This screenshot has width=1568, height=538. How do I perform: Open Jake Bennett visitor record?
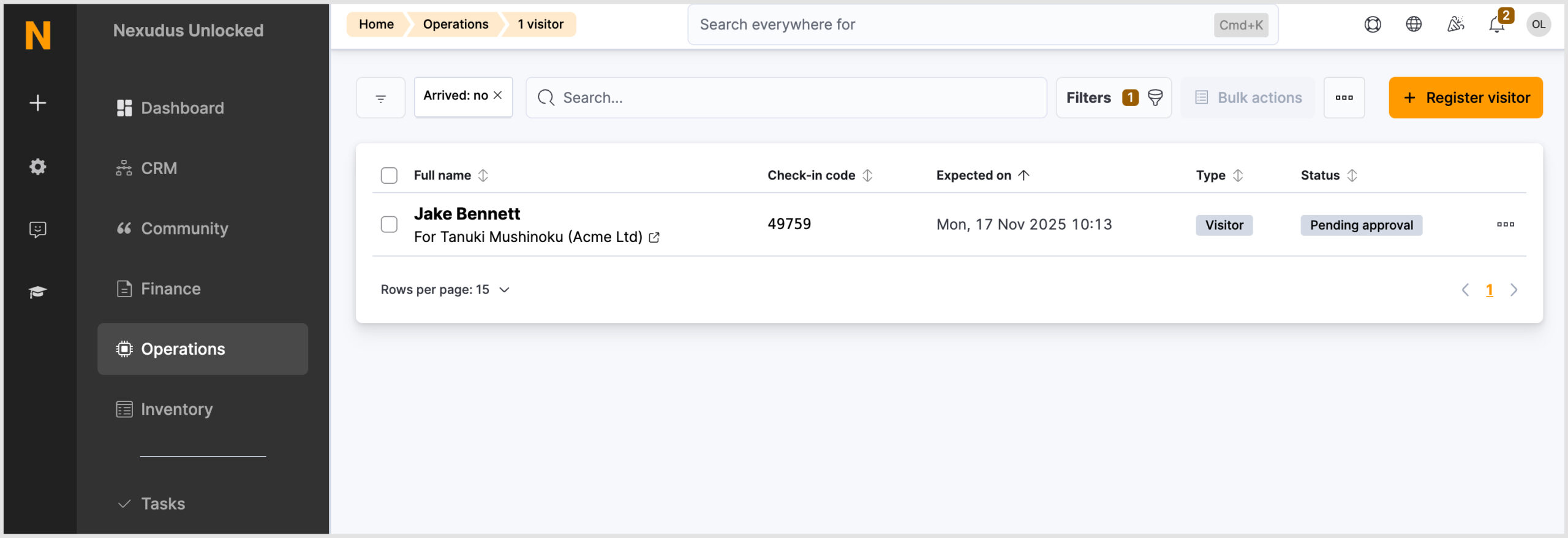tap(467, 214)
